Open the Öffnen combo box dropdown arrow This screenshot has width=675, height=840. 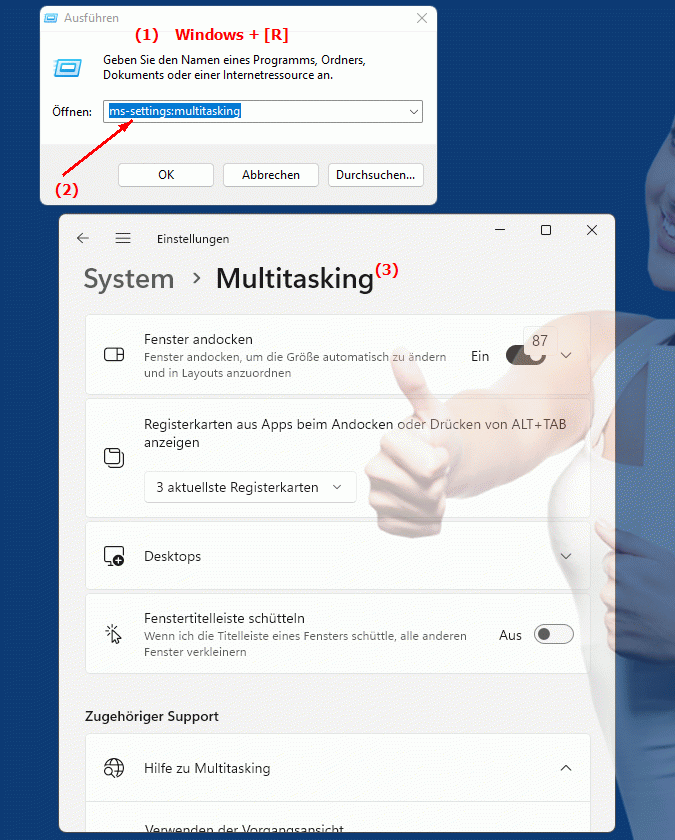pos(414,112)
